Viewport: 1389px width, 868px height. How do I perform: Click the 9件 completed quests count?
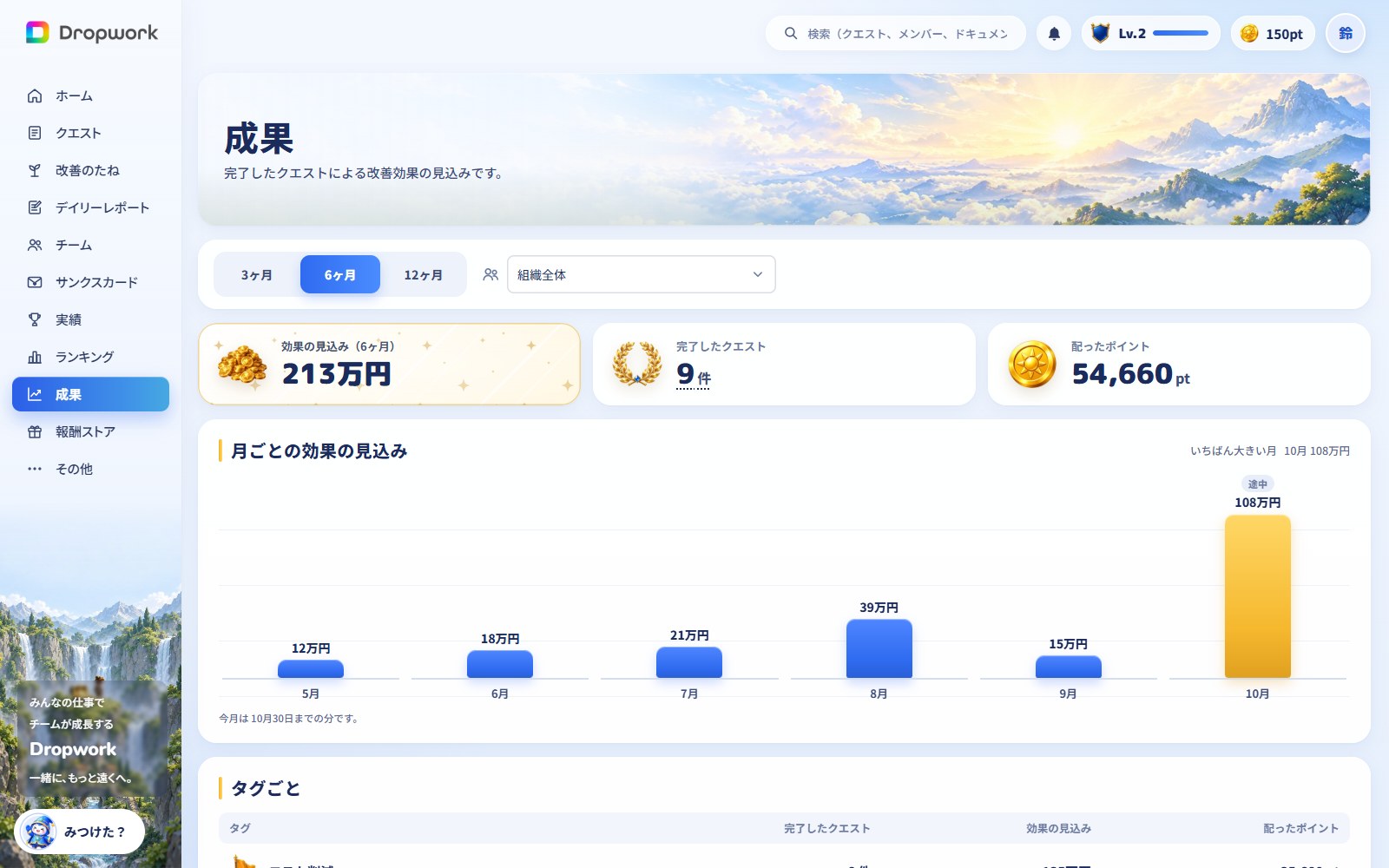[x=693, y=374]
